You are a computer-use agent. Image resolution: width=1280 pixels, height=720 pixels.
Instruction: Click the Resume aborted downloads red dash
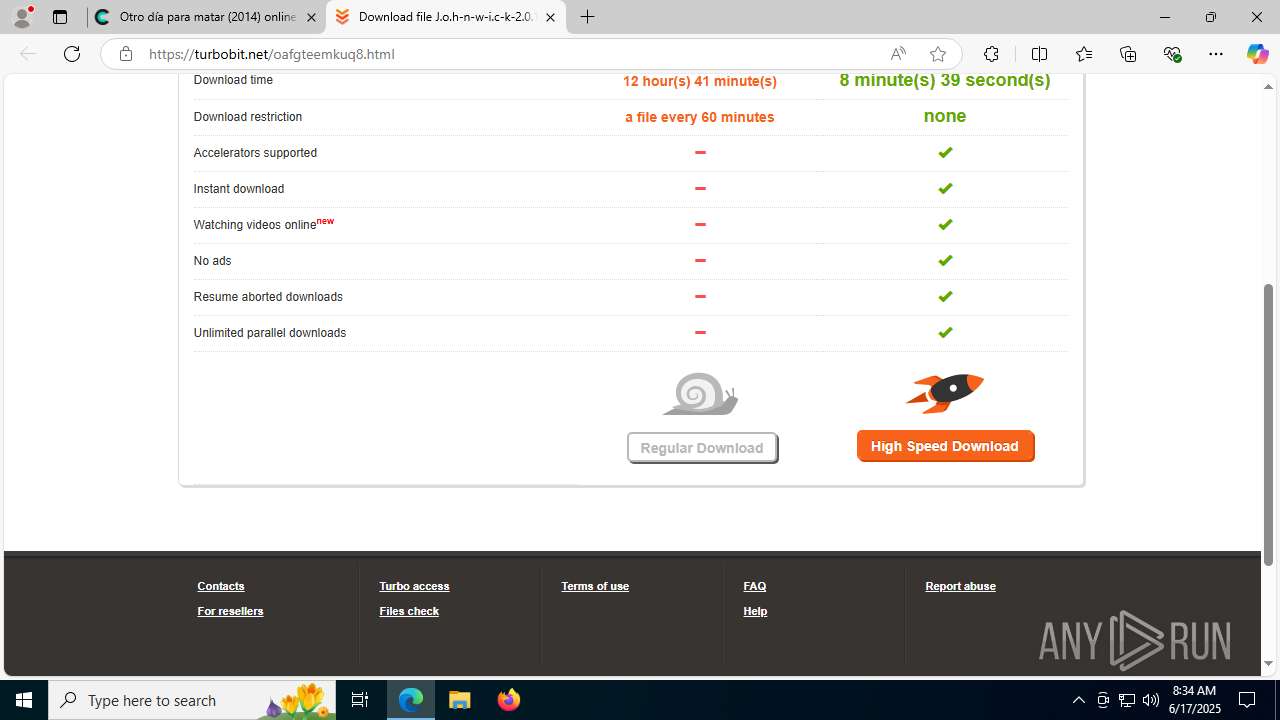pyautogui.click(x=700, y=296)
